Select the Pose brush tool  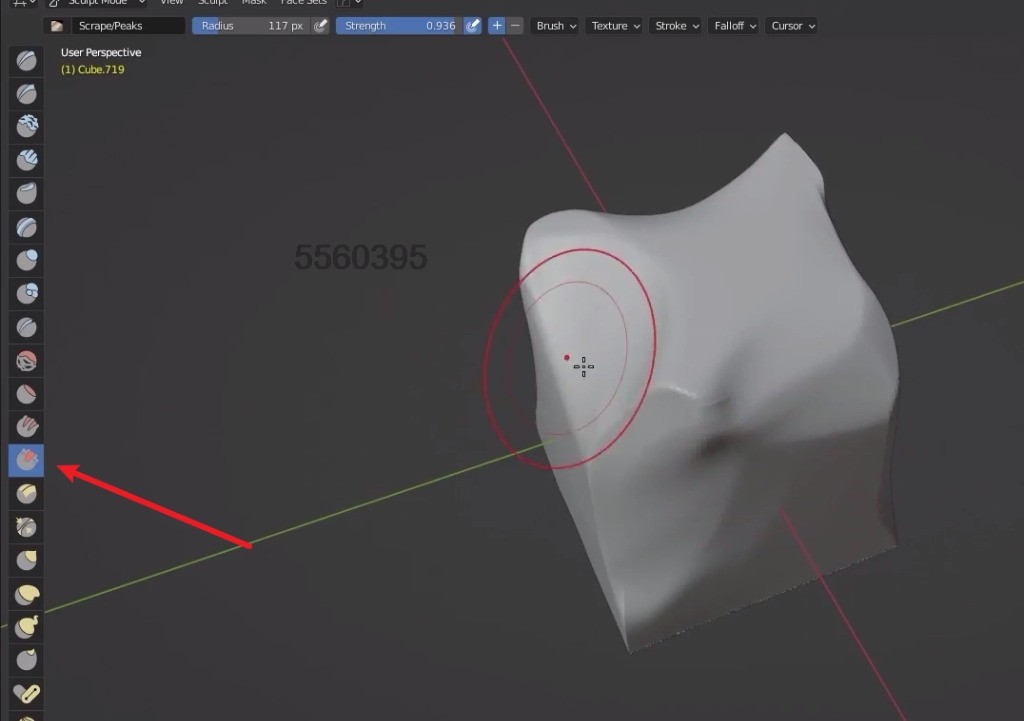click(26, 694)
